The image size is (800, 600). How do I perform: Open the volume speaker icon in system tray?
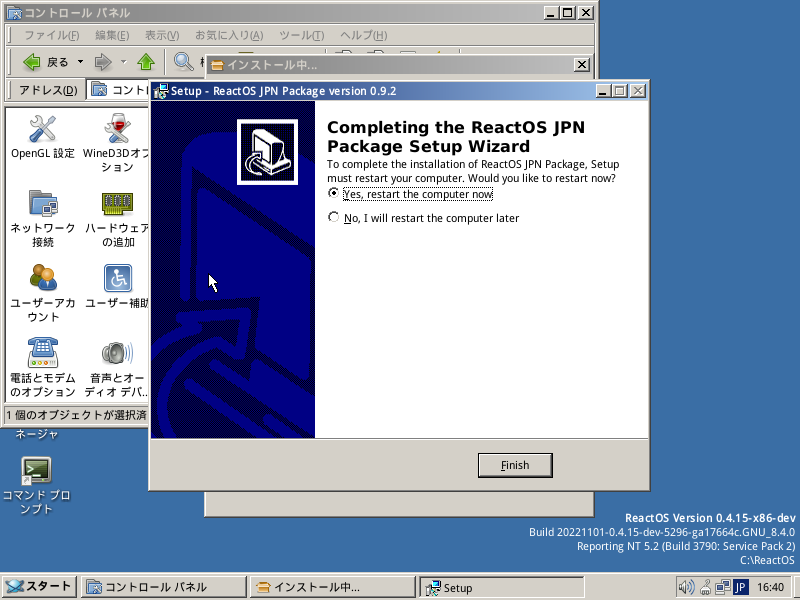[684, 586]
